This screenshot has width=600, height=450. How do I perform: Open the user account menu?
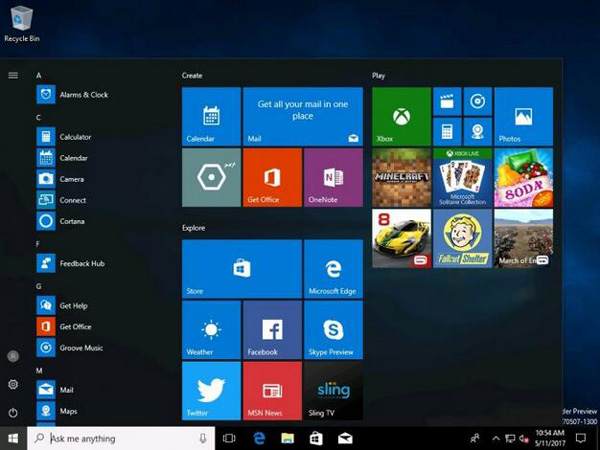coord(13,356)
